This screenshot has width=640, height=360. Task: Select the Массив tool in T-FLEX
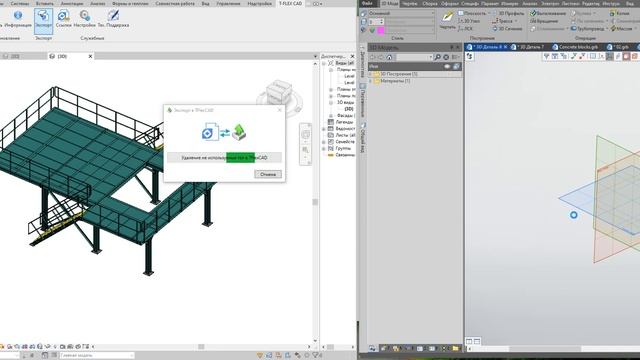click(621, 29)
